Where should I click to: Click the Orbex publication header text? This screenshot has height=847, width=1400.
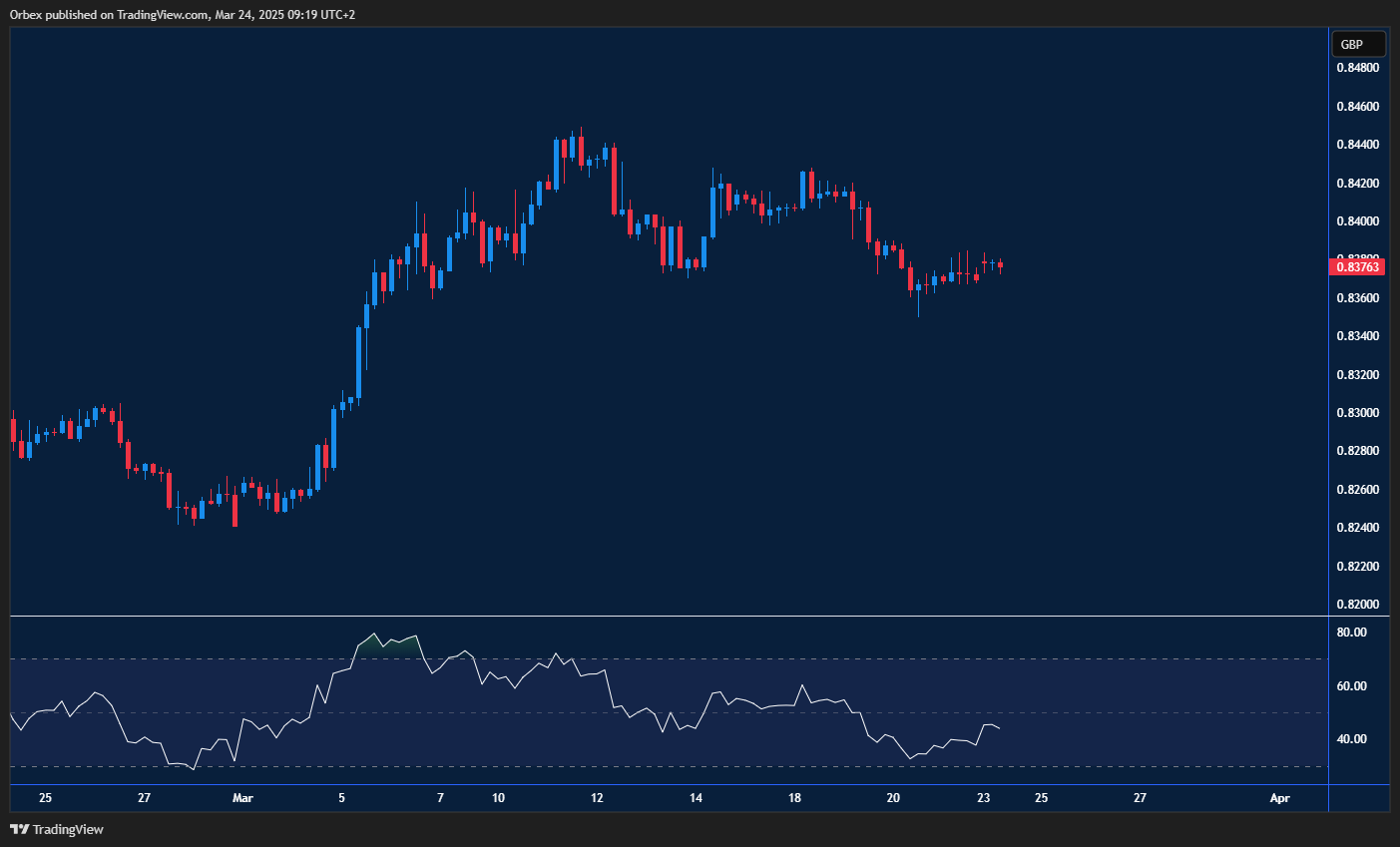coord(180,14)
